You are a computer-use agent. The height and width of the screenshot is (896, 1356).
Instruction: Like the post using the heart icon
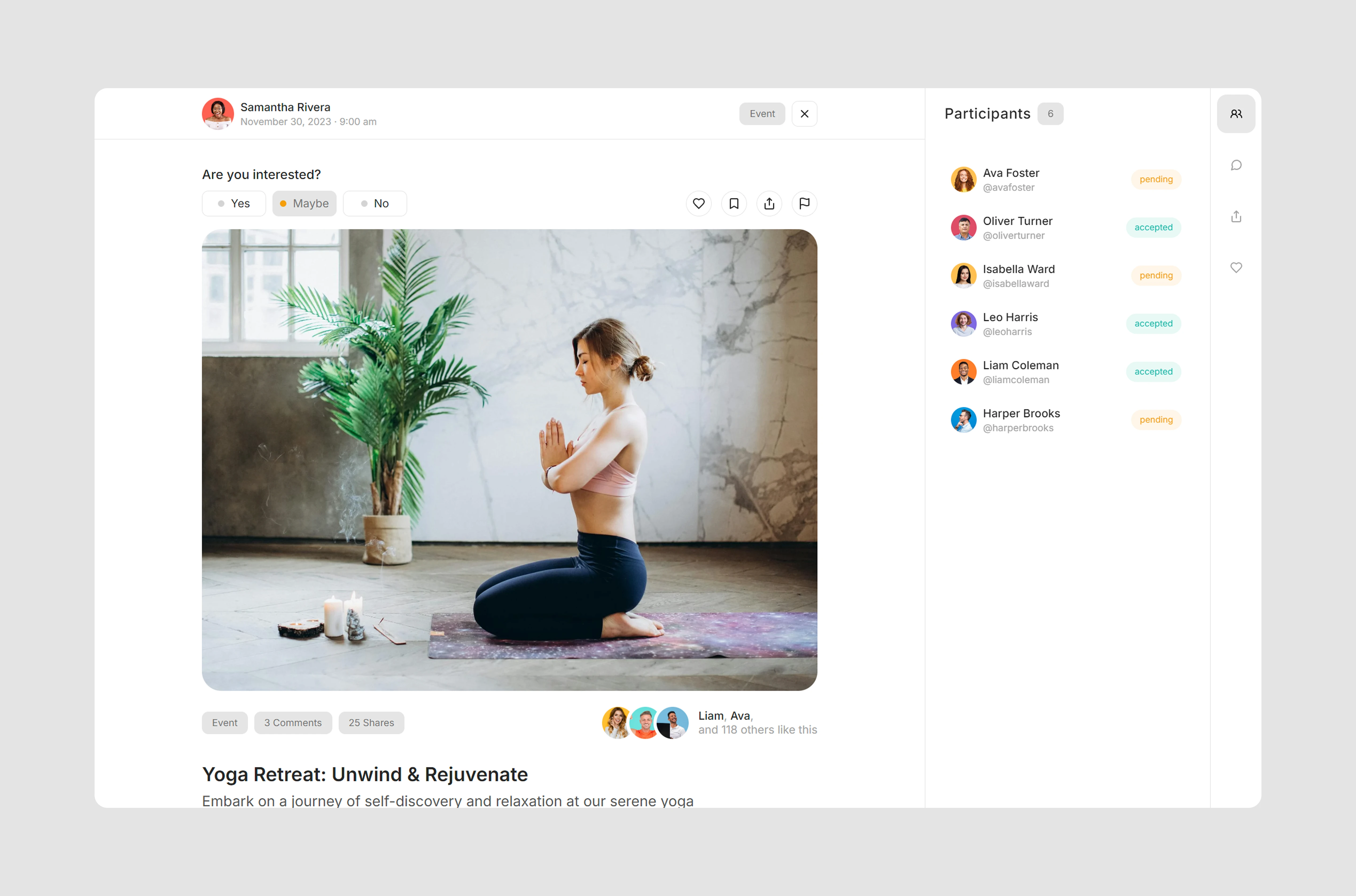(698, 203)
